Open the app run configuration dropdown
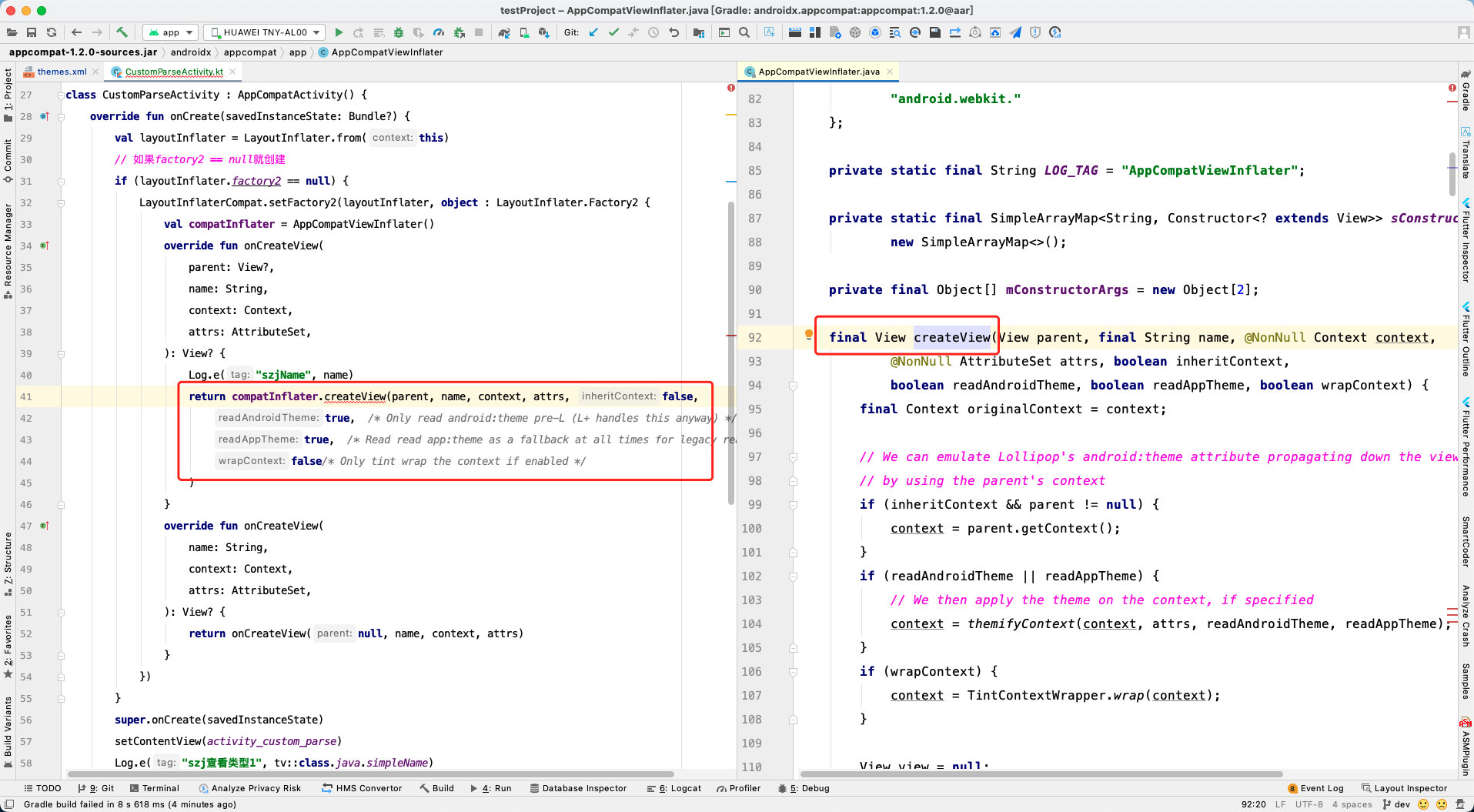Viewport: 1474px width, 812px height. [171, 32]
